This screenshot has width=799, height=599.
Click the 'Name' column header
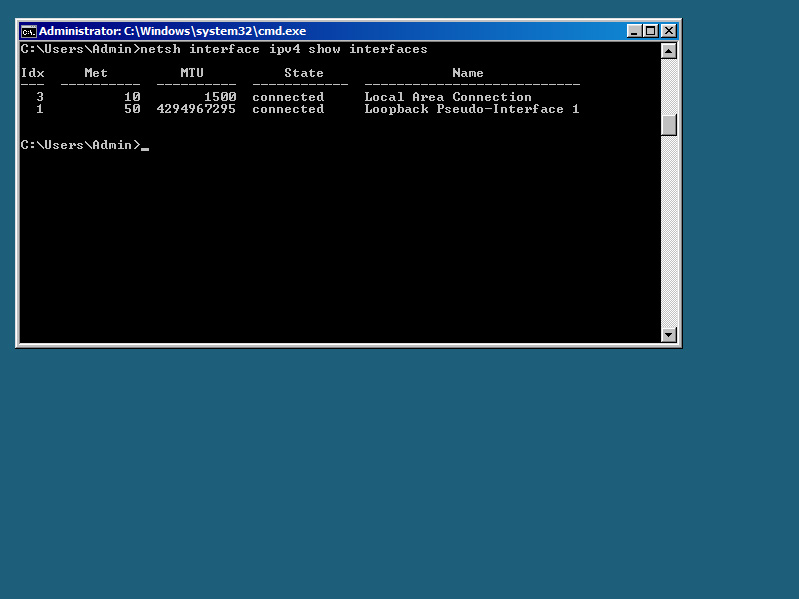pos(468,73)
